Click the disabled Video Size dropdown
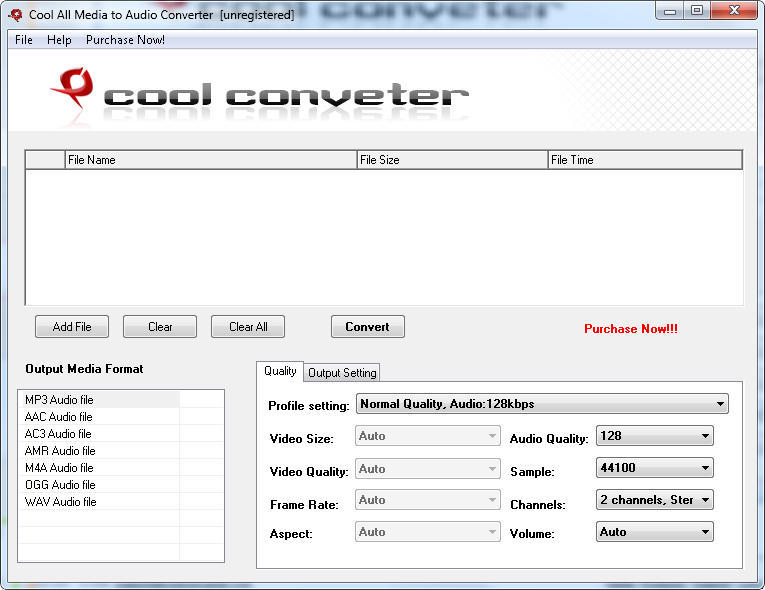Viewport: 765px width, 590px height. [428, 436]
